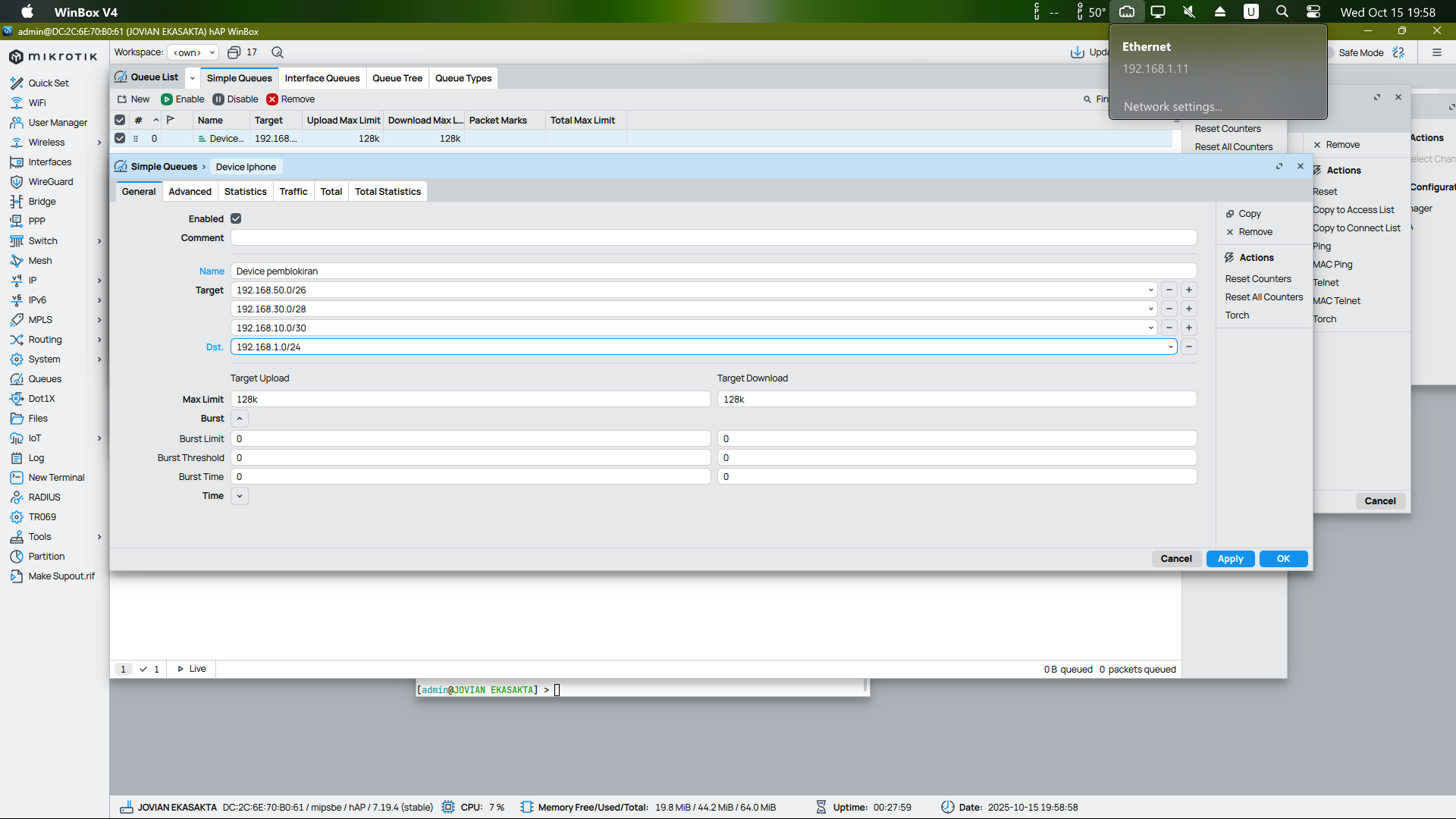Collapse the Burst section

point(240,419)
